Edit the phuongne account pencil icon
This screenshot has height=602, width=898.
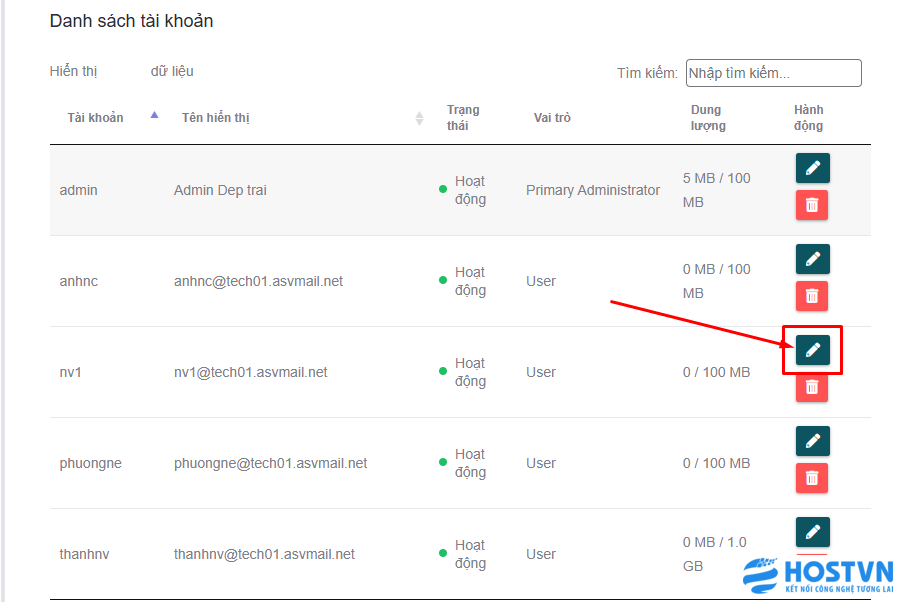(x=812, y=441)
